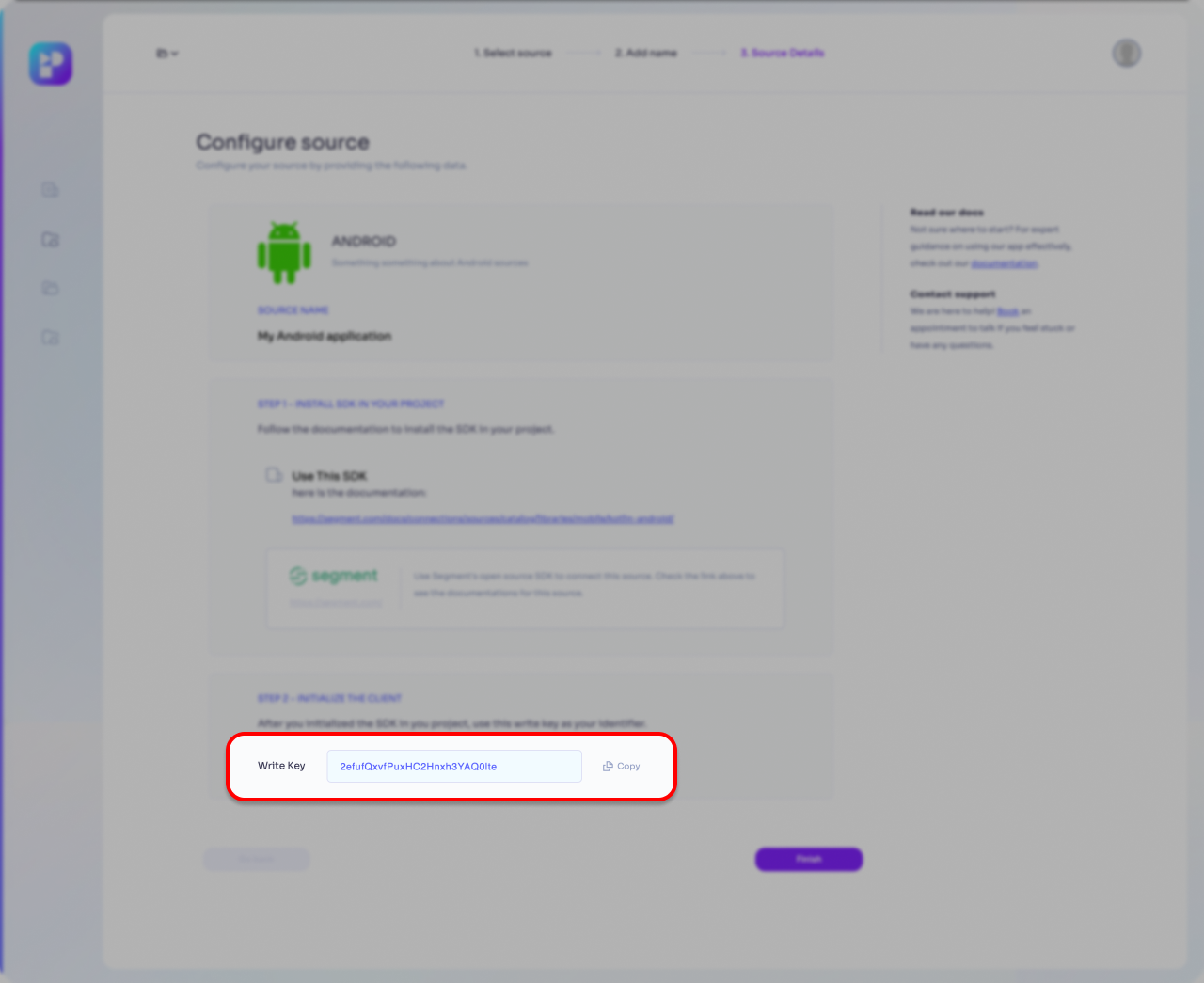Viewport: 1204px width, 983px height.
Task: Click the document icon beside Use This SDK
Action: coord(274,475)
